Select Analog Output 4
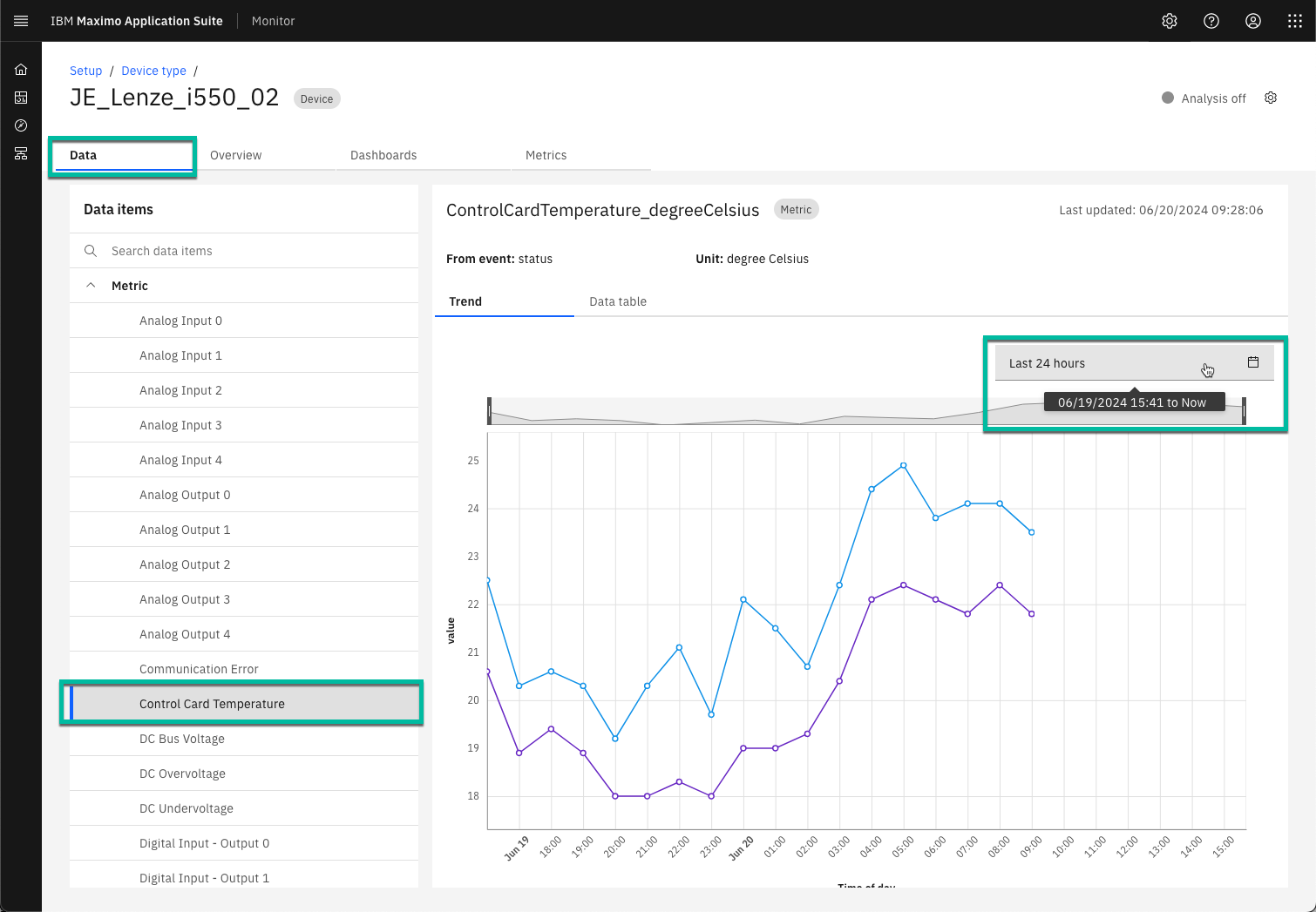Image resolution: width=1316 pixels, height=912 pixels. click(244, 634)
